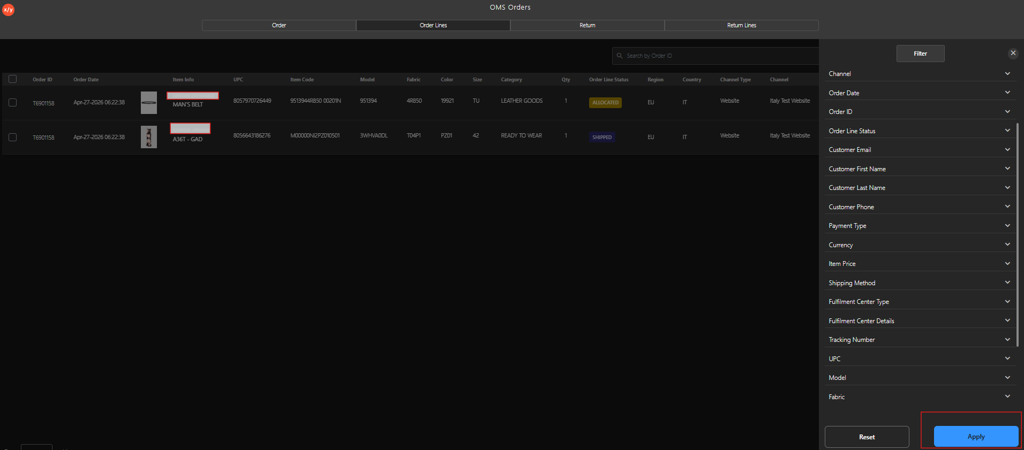Click fabric value T04P1

(x=413, y=135)
